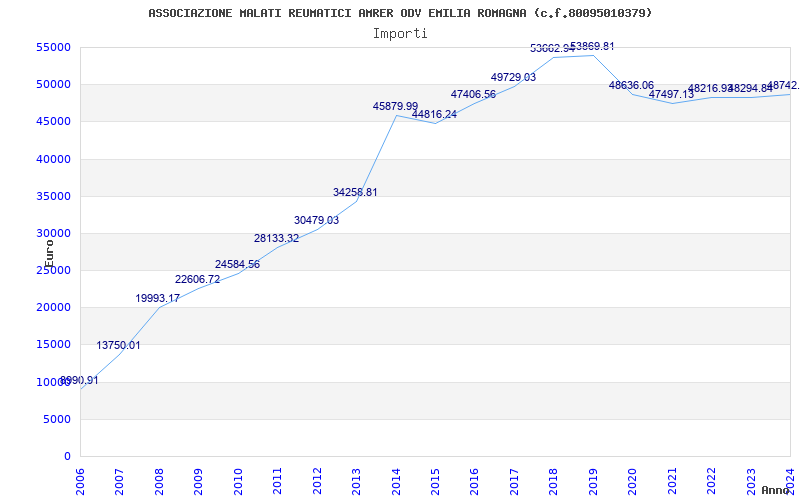Select the 45879.99 data label

point(395,106)
